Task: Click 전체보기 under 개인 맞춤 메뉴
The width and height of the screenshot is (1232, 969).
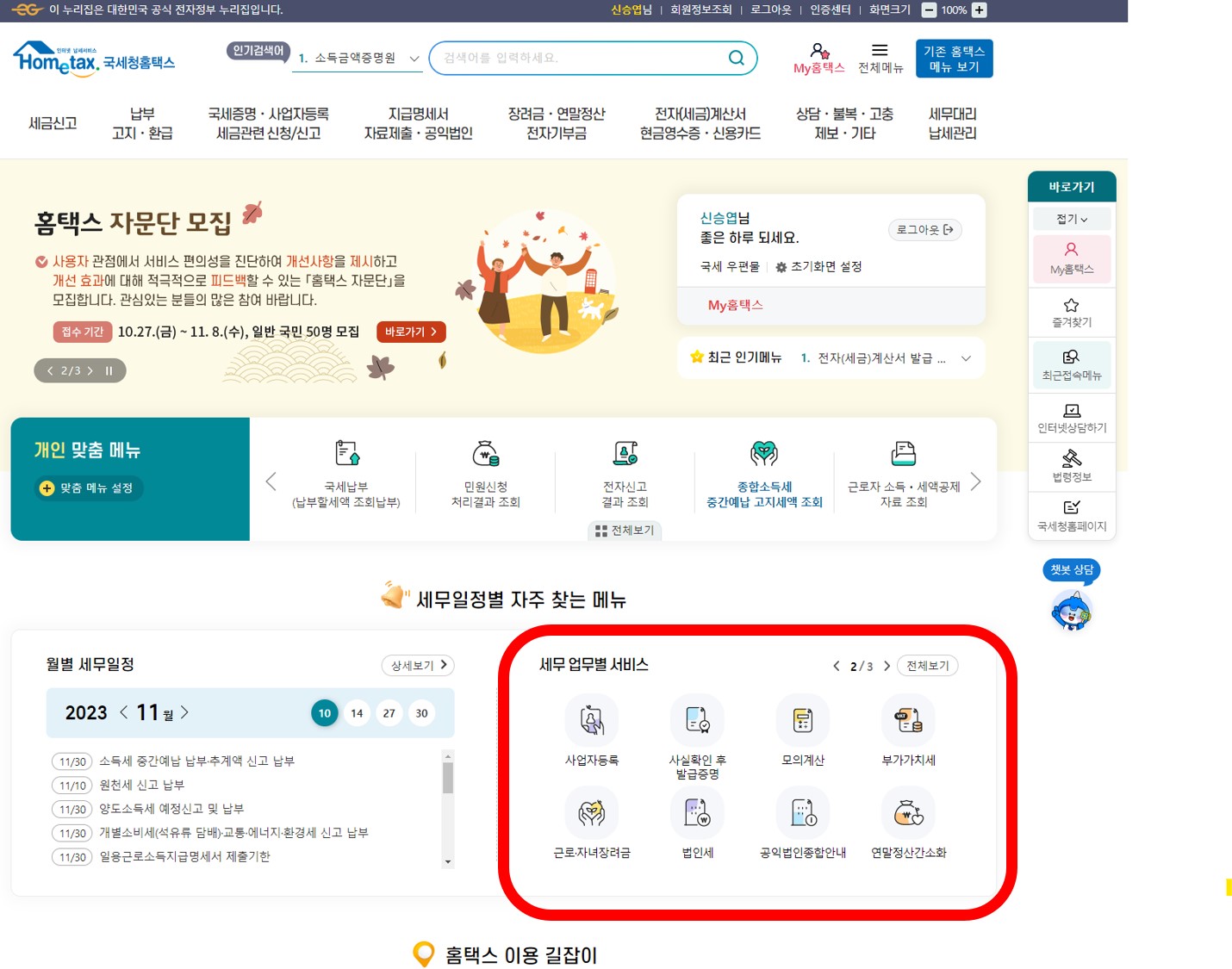Action: click(625, 531)
